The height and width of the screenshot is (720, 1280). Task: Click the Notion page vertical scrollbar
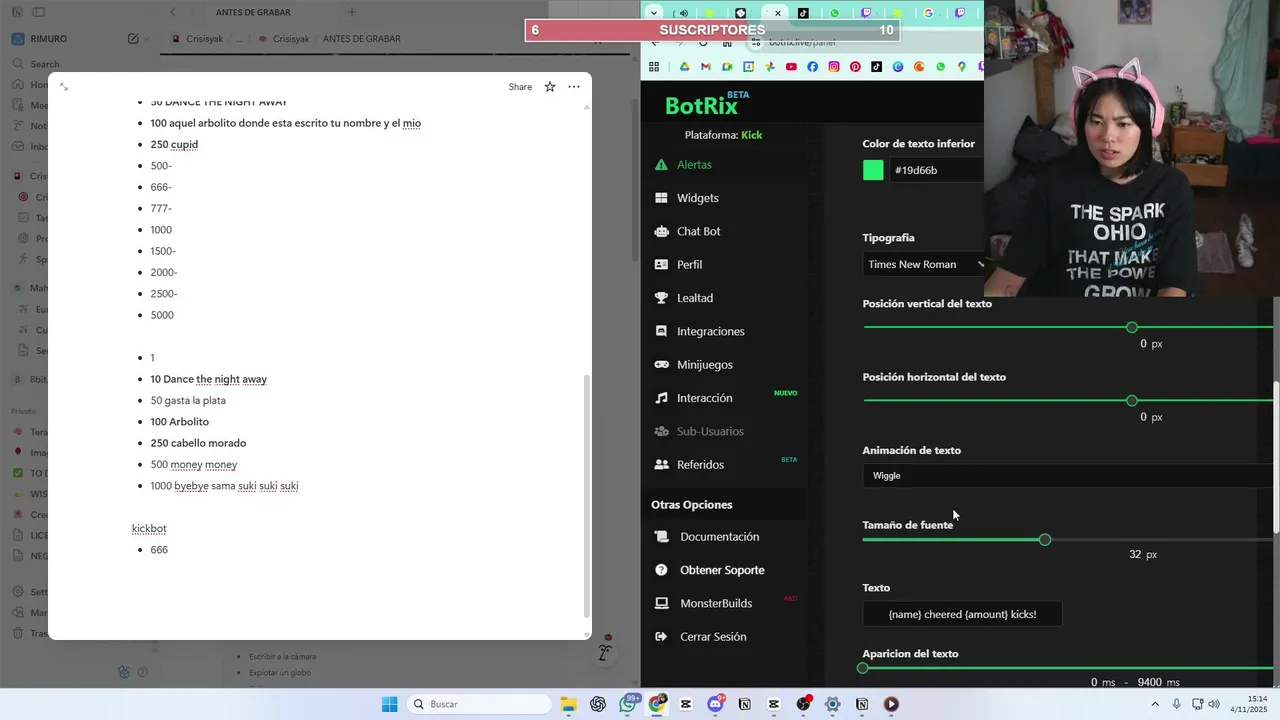click(587, 496)
